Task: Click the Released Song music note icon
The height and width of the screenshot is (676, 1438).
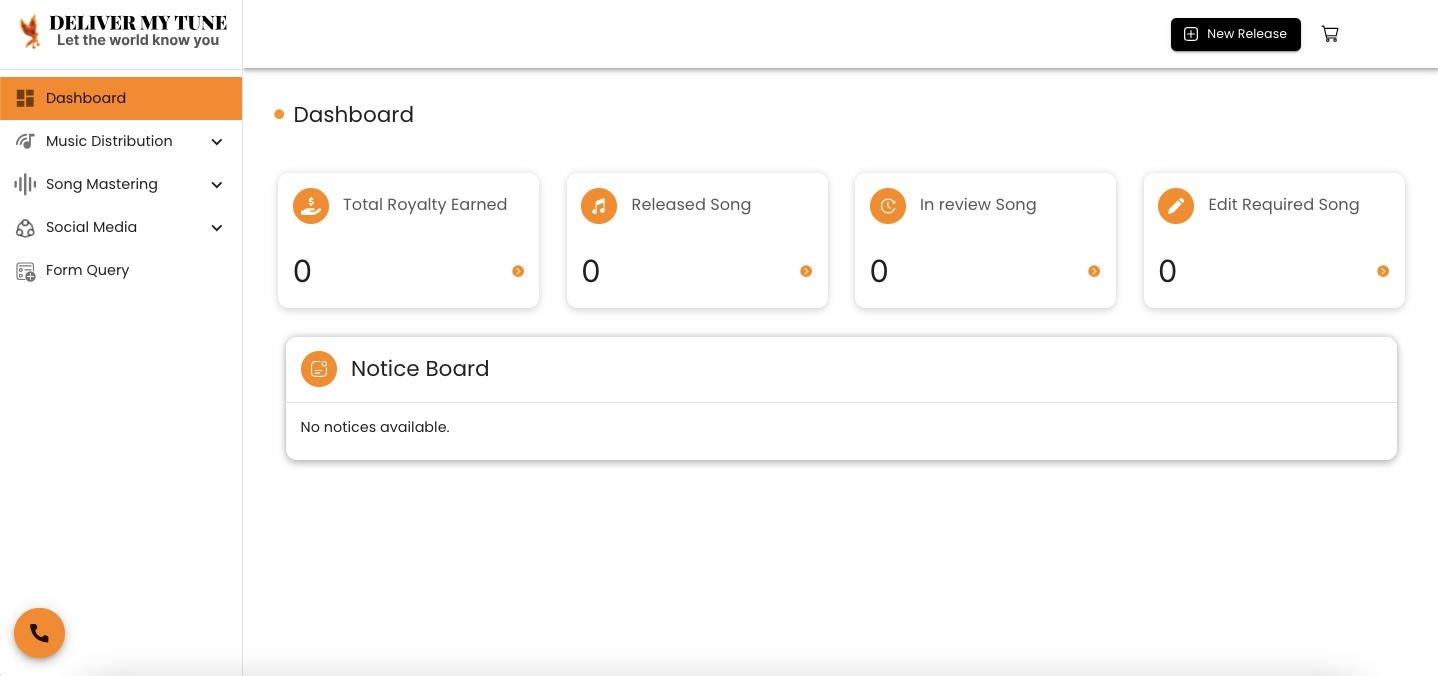Action: click(x=599, y=206)
